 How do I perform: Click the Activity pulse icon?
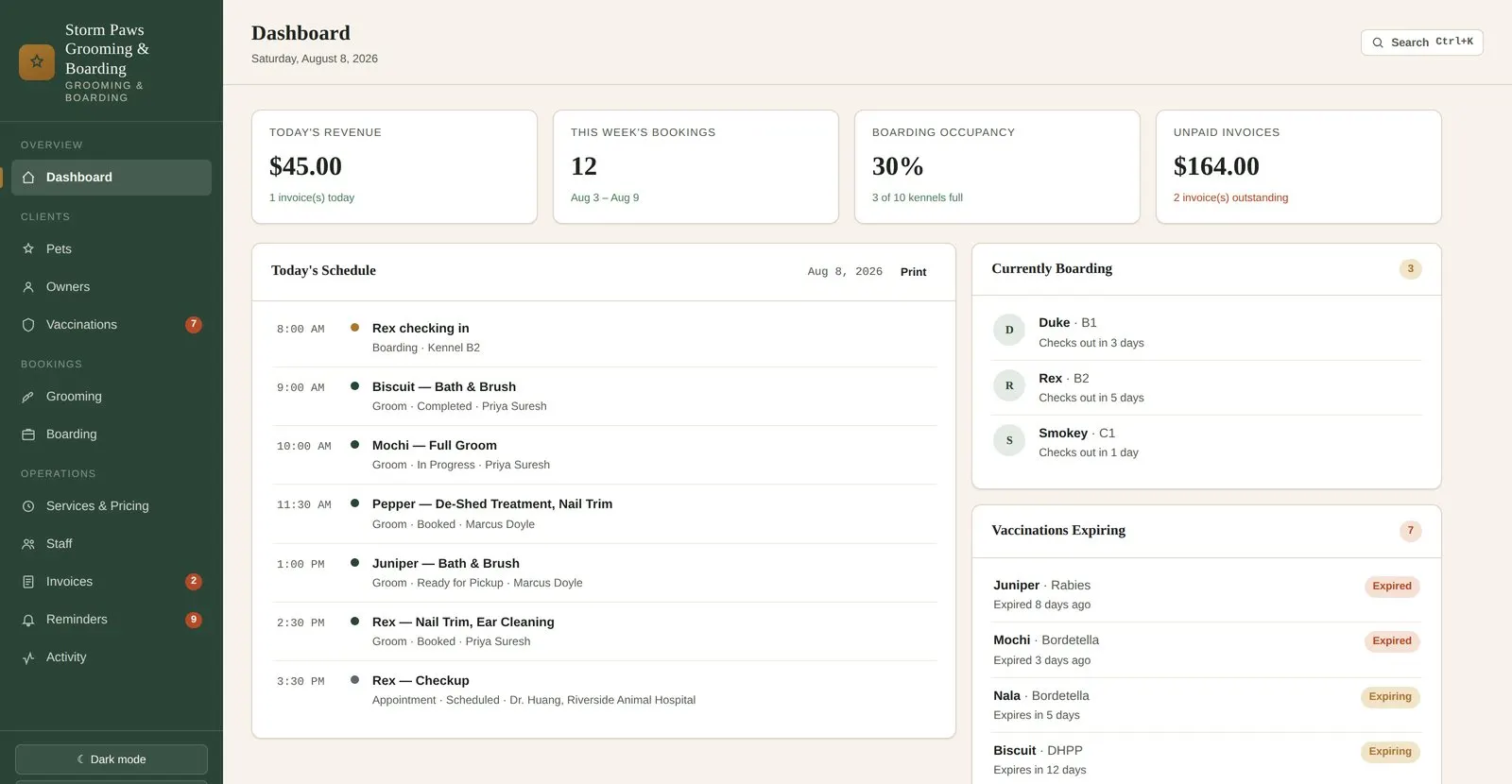(28, 657)
